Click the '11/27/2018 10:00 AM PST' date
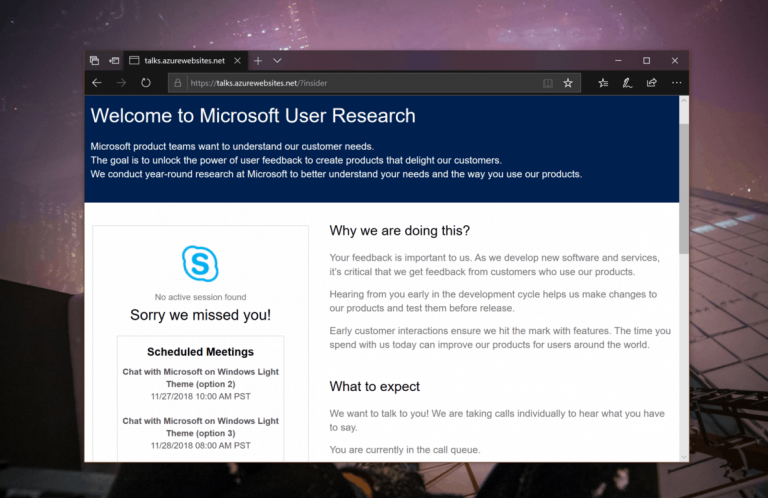The width and height of the screenshot is (768, 498). tap(200, 397)
